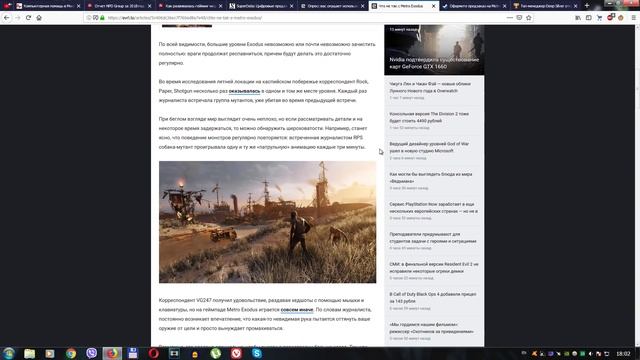
Task: Open the 'совсем иначе' link in the article
Action: [x=297, y=310]
